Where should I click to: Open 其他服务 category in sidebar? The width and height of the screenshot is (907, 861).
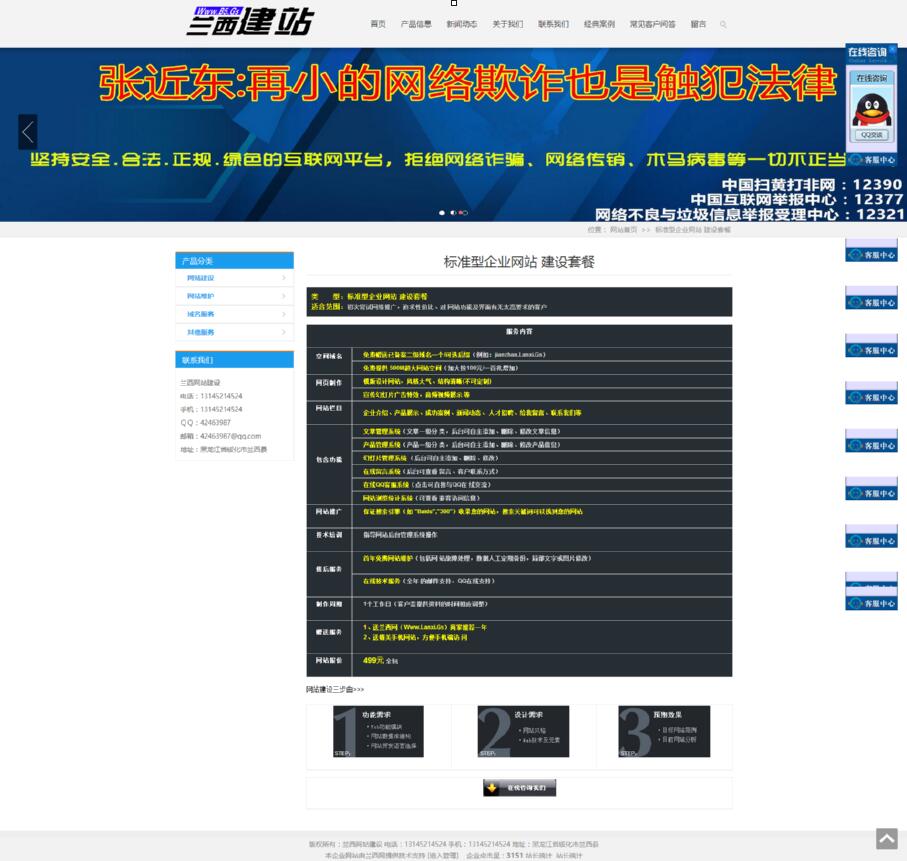(x=234, y=332)
